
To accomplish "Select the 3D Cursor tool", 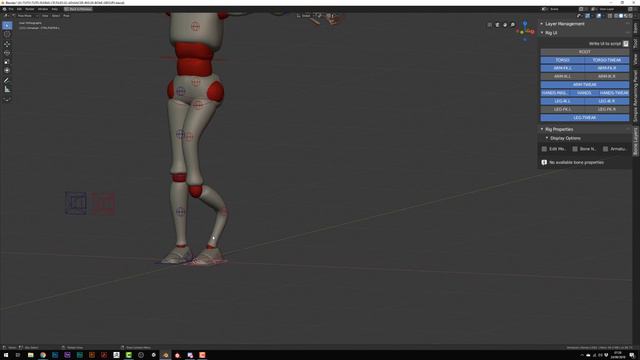I will pos(7,34).
